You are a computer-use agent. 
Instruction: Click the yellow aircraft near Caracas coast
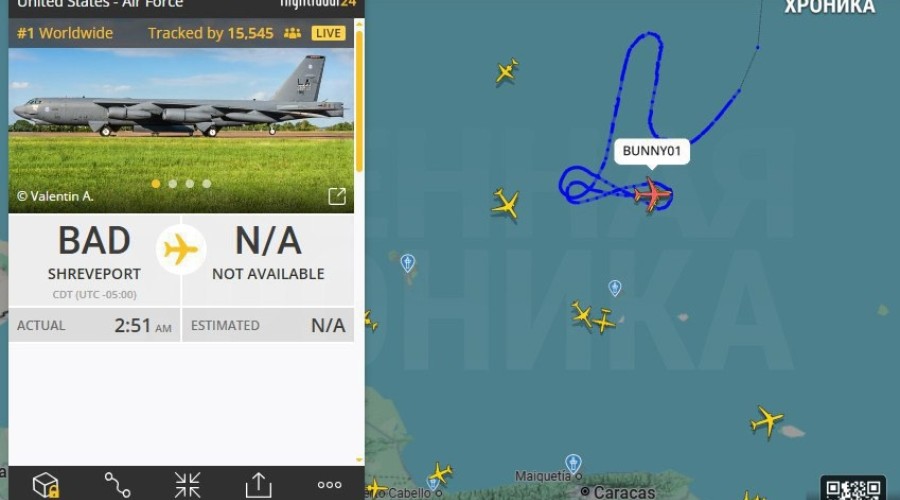440,473
